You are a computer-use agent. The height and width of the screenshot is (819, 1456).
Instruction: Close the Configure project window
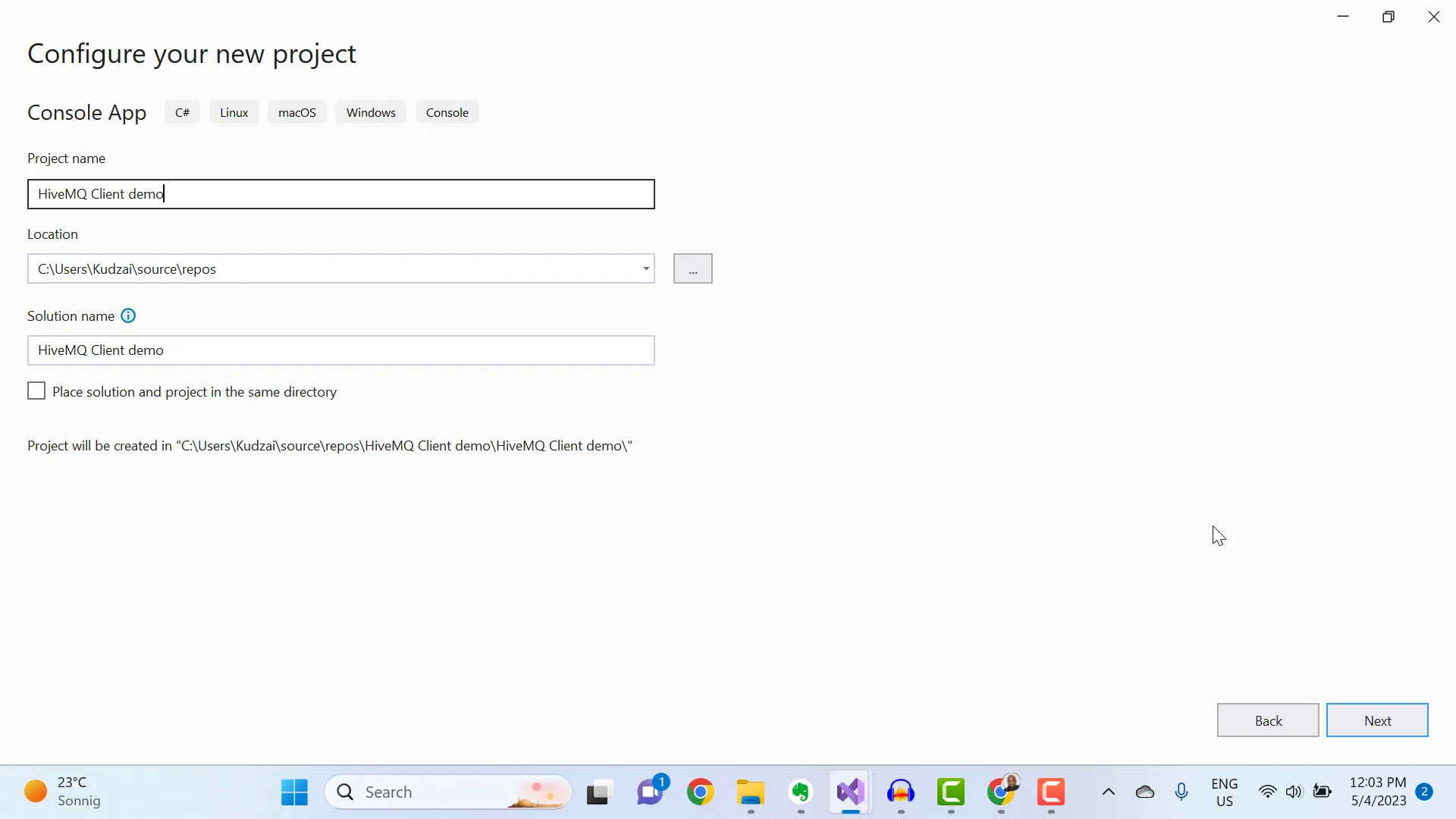pyautogui.click(x=1433, y=17)
